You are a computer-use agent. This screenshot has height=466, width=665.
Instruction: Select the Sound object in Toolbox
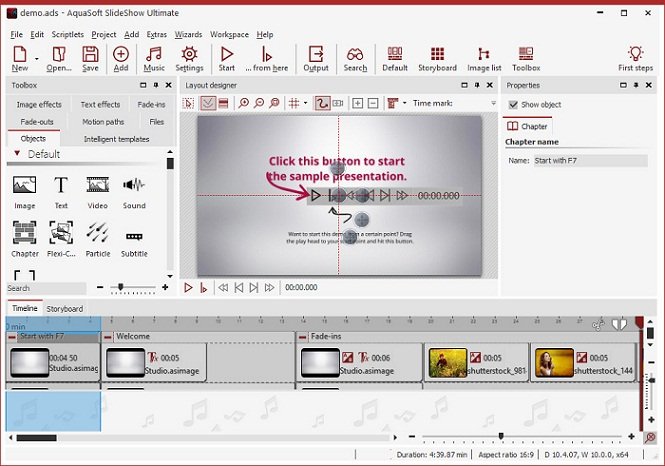[134, 193]
